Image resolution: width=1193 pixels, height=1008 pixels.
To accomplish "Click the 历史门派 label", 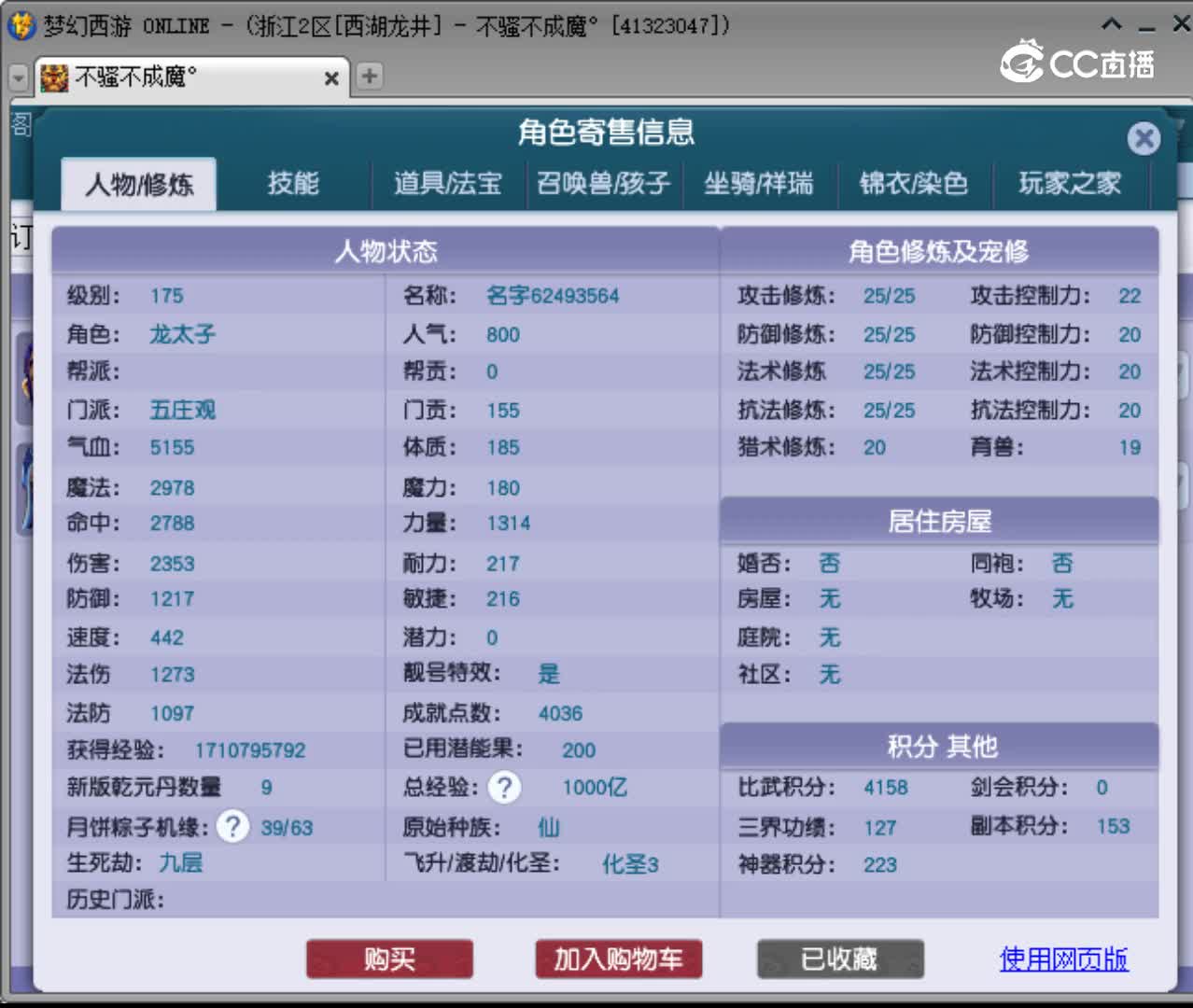I will (115, 900).
